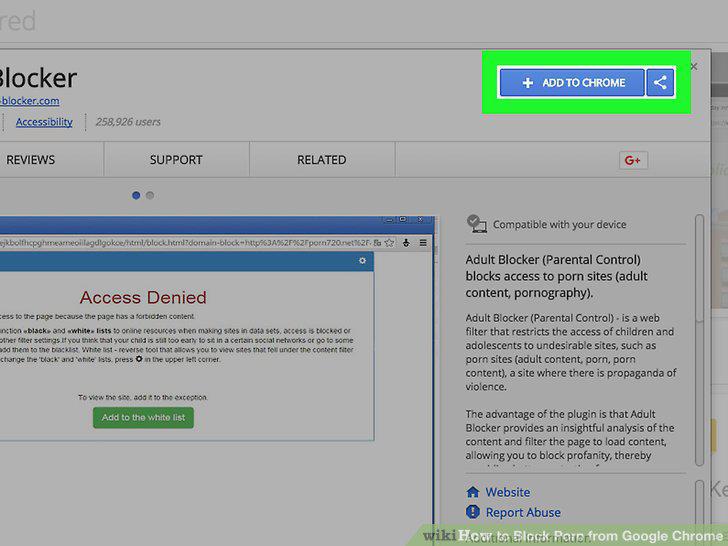Image resolution: width=728 pixels, height=546 pixels.
Task: Click the Google+ share button
Action: [x=633, y=161]
